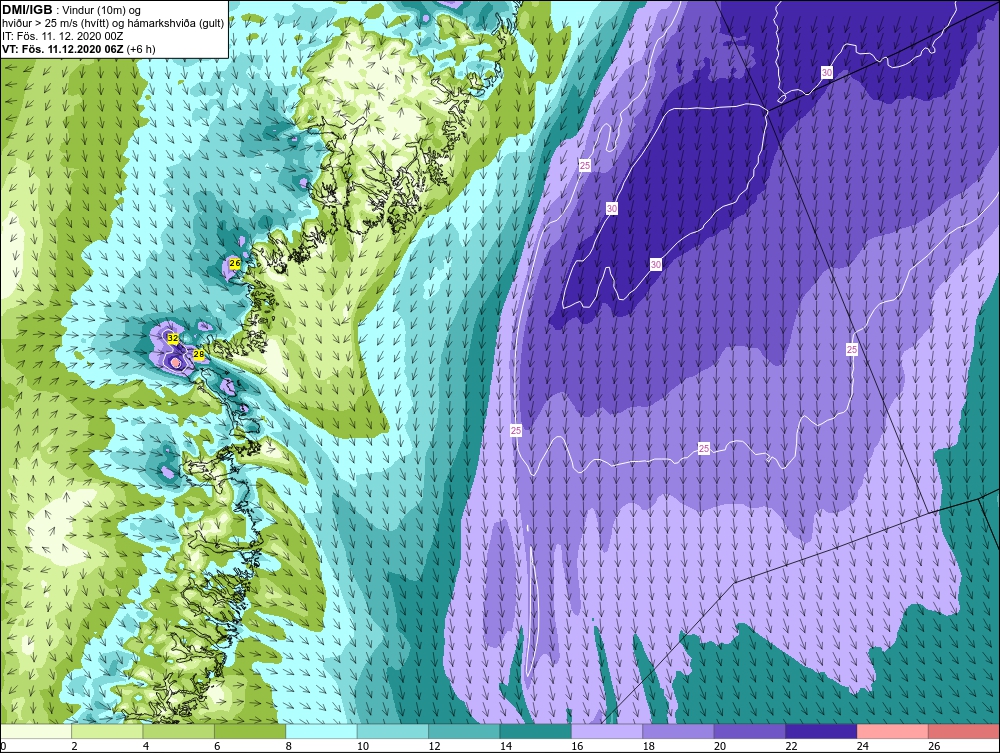Pick the salmon legend swatch above 26 m/s
This screenshot has height=753, width=1000.
pos(964,731)
